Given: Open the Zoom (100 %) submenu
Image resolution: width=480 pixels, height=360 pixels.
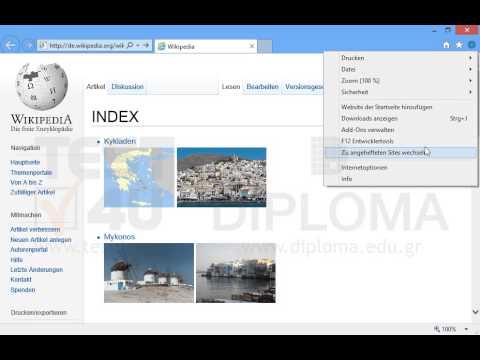Looking at the screenshot, I should click(401, 81).
